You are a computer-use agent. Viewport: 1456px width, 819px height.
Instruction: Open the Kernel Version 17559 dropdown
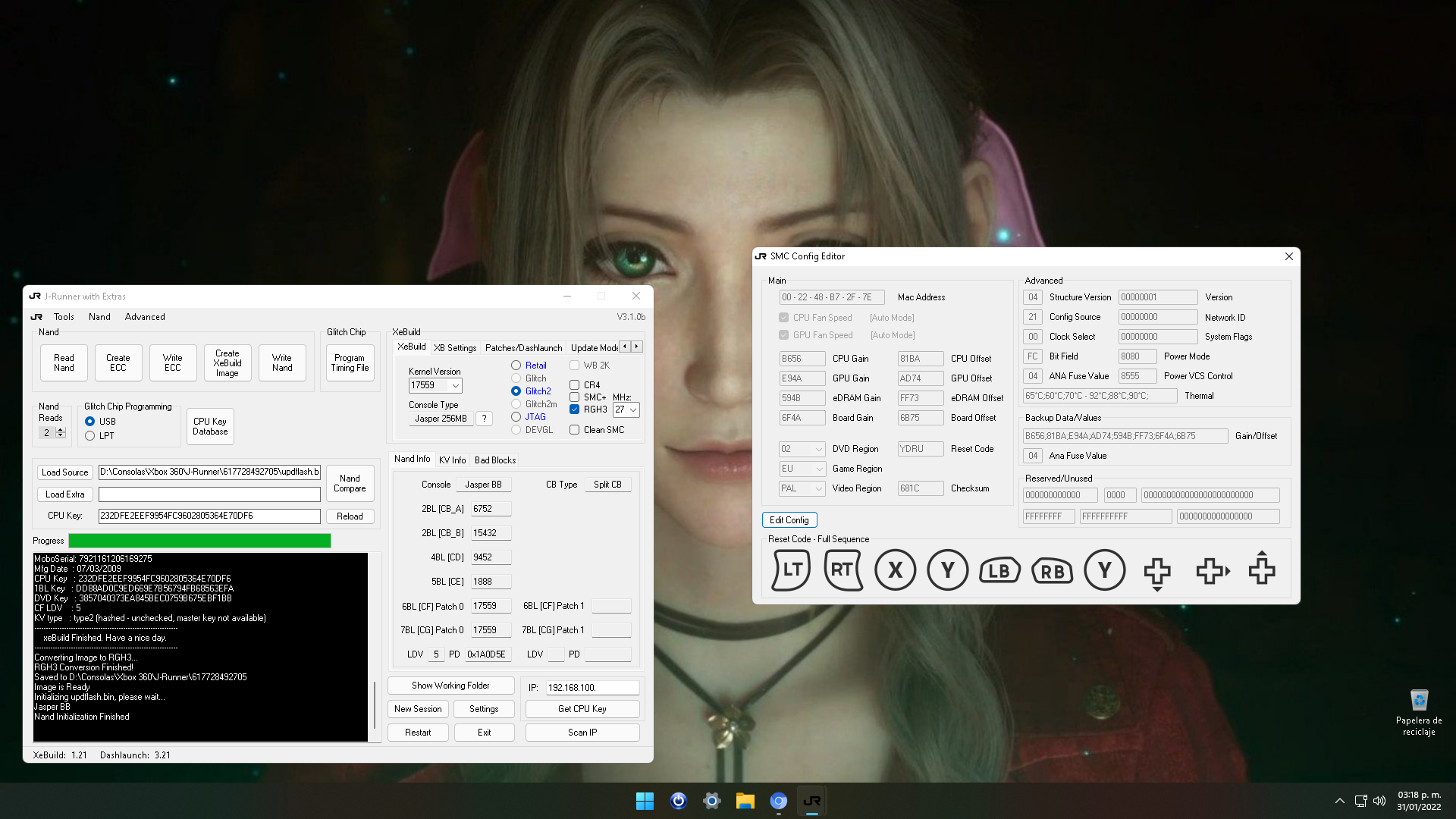[455, 386]
